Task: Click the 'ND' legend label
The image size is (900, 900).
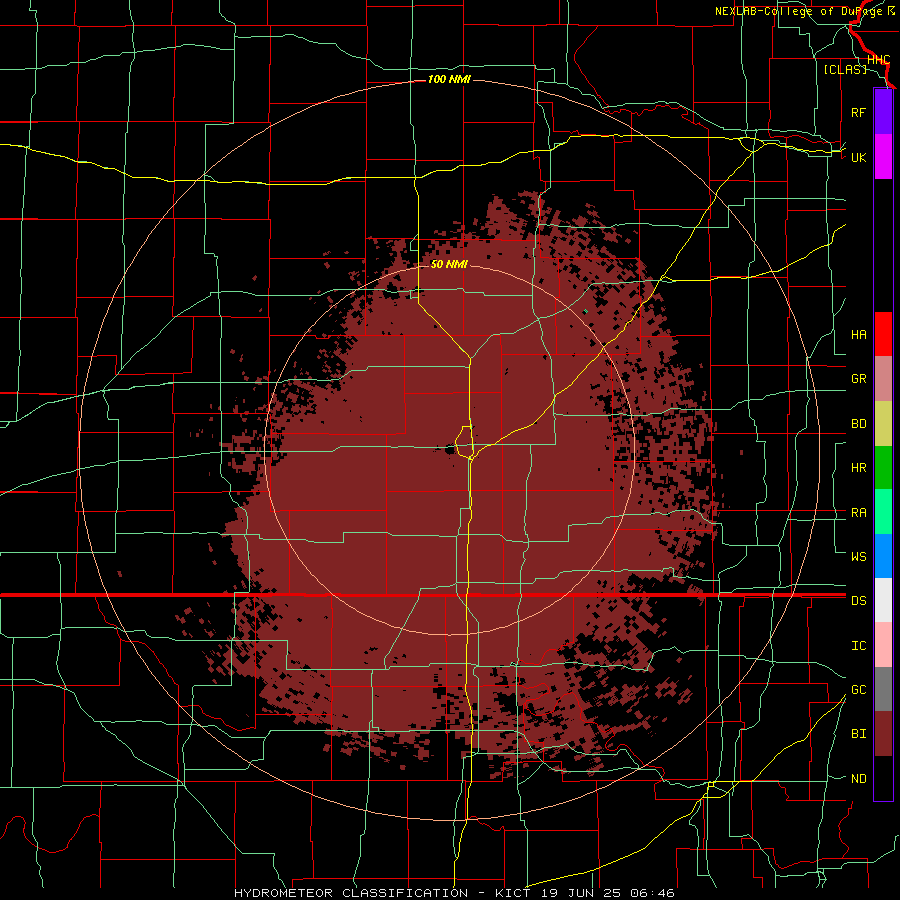Action: click(x=858, y=778)
